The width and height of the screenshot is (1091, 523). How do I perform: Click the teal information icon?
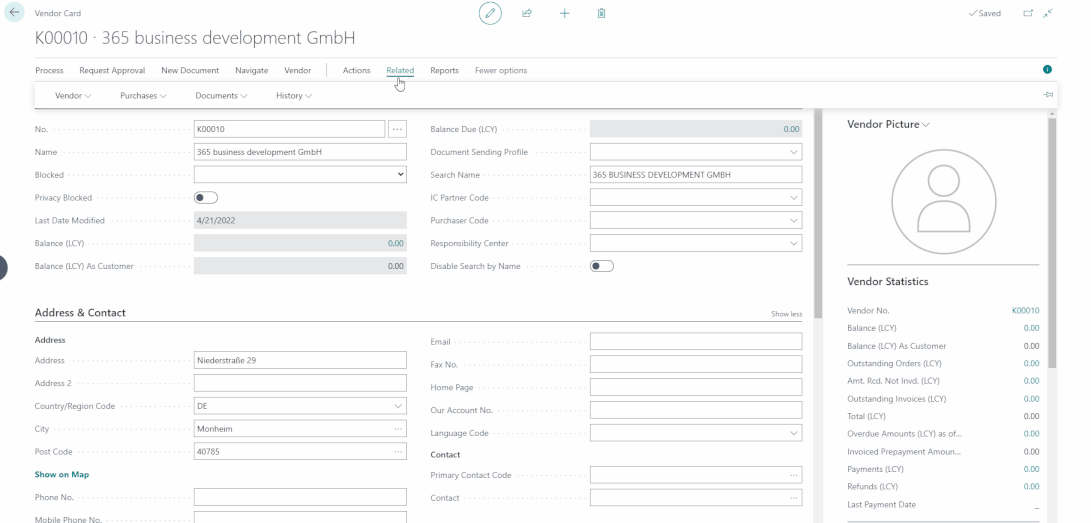(x=1047, y=70)
